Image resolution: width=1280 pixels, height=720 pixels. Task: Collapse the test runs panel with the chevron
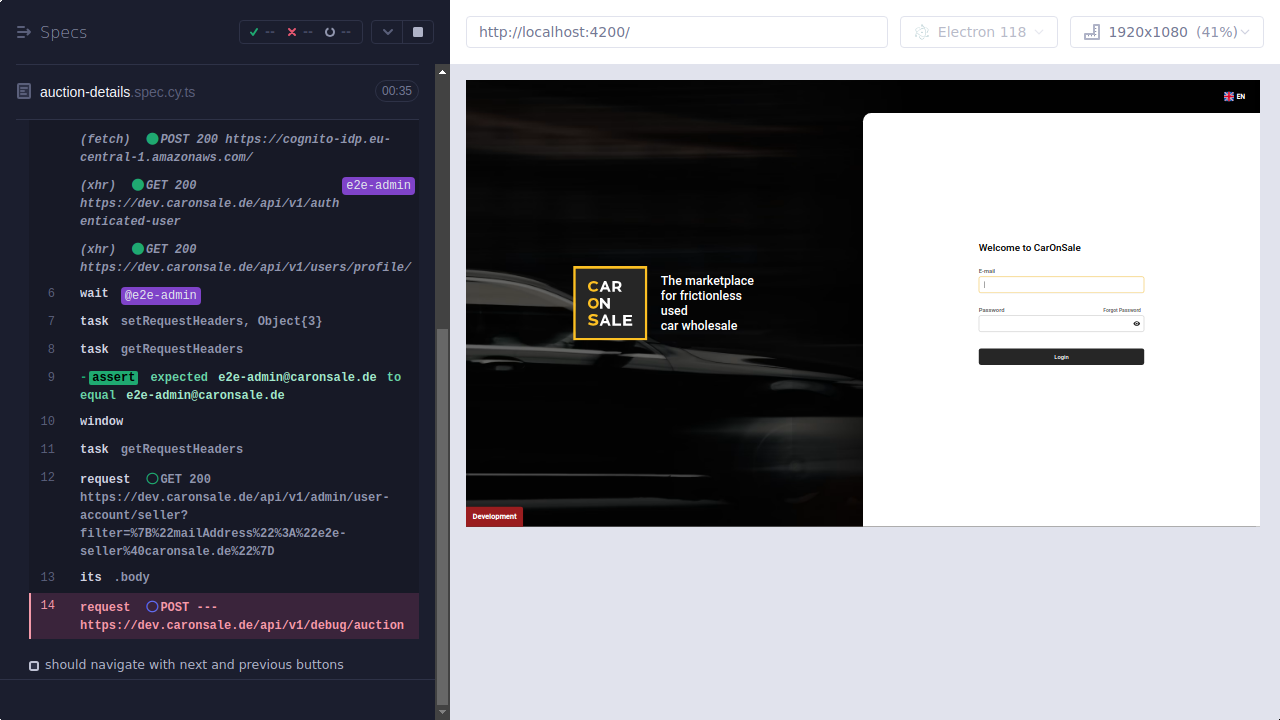(x=387, y=31)
